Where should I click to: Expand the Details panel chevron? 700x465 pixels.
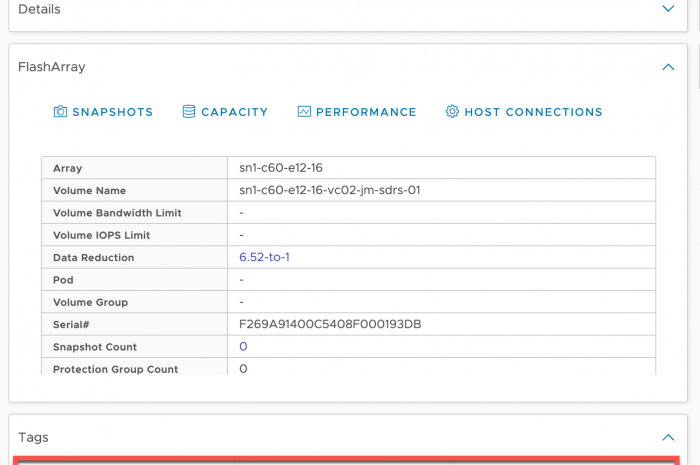click(x=668, y=9)
